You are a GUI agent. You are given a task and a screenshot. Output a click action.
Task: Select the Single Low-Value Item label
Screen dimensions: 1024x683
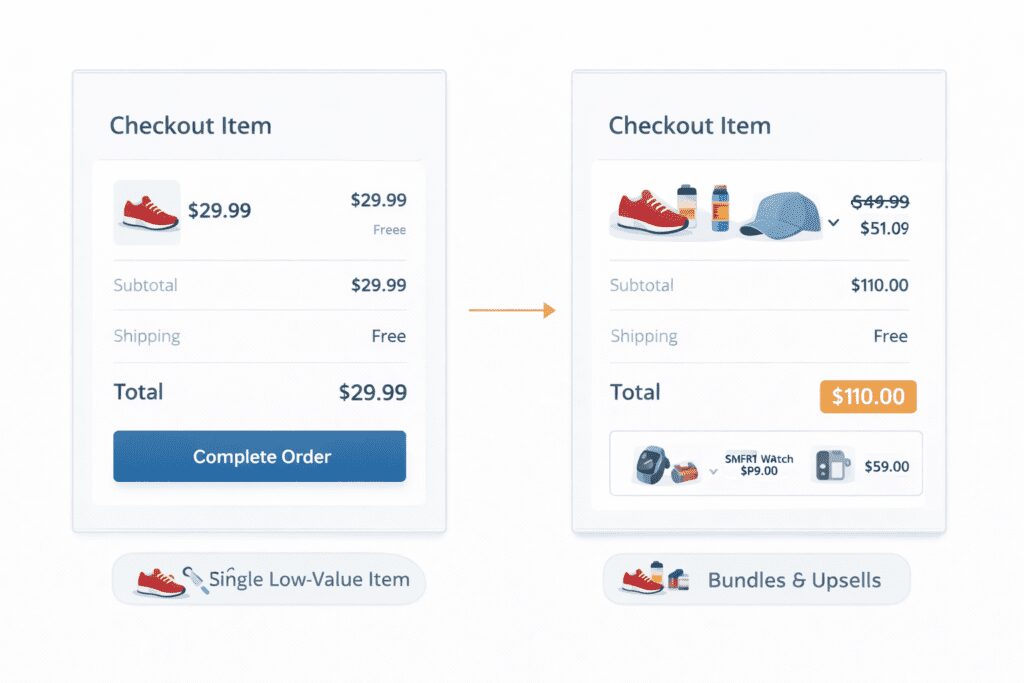[309, 579]
